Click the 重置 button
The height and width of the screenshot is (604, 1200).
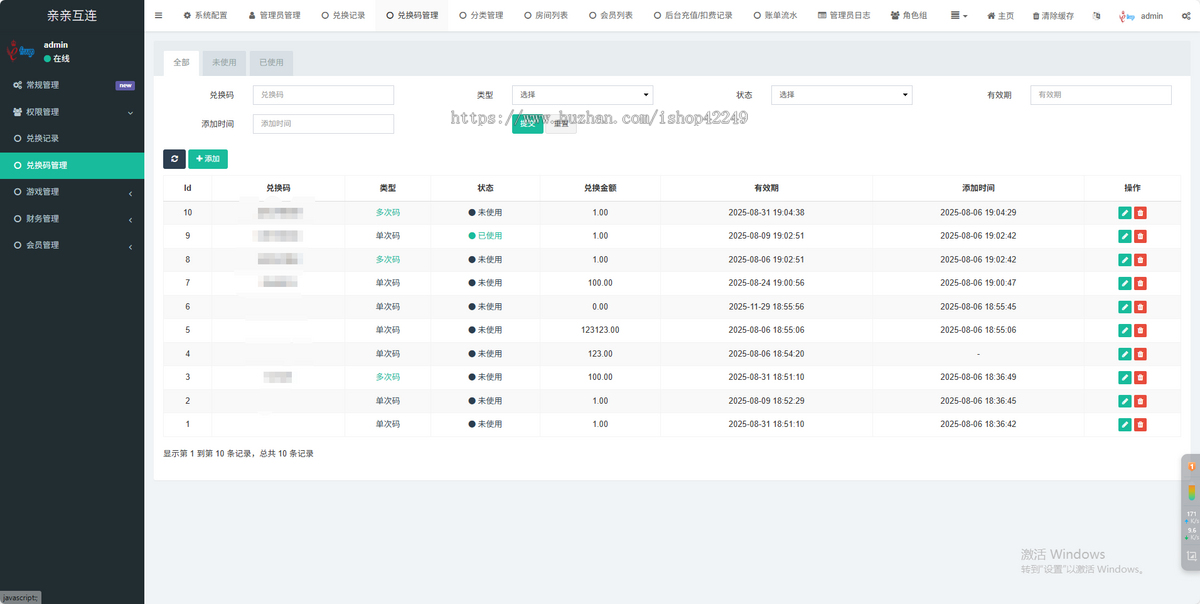(x=561, y=124)
